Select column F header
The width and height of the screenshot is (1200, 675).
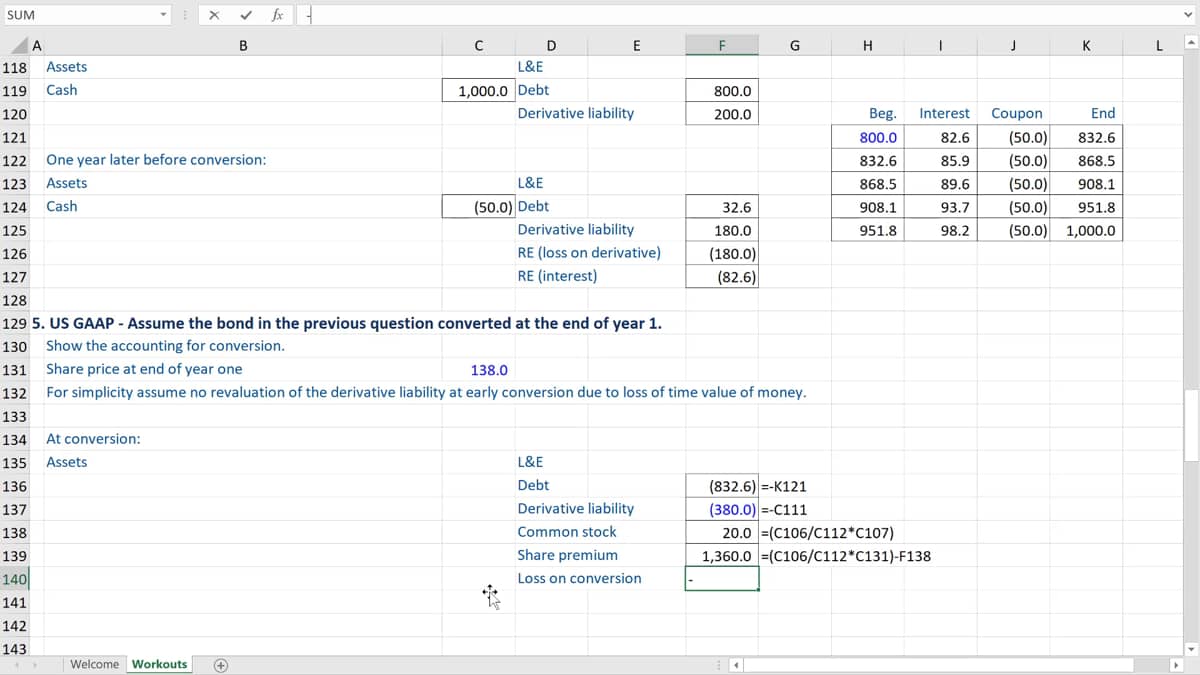coord(722,45)
